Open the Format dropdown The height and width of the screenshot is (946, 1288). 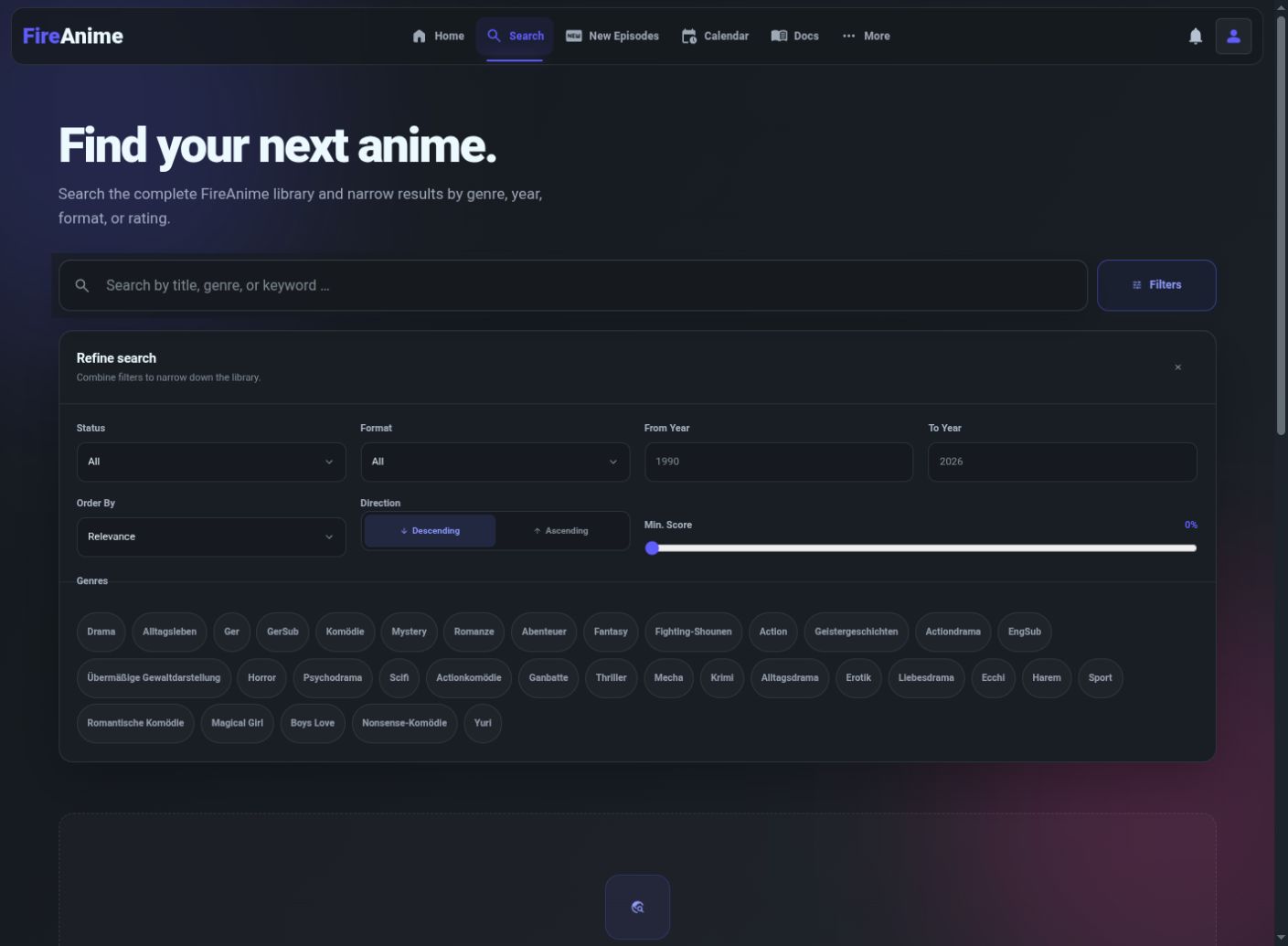(x=495, y=462)
